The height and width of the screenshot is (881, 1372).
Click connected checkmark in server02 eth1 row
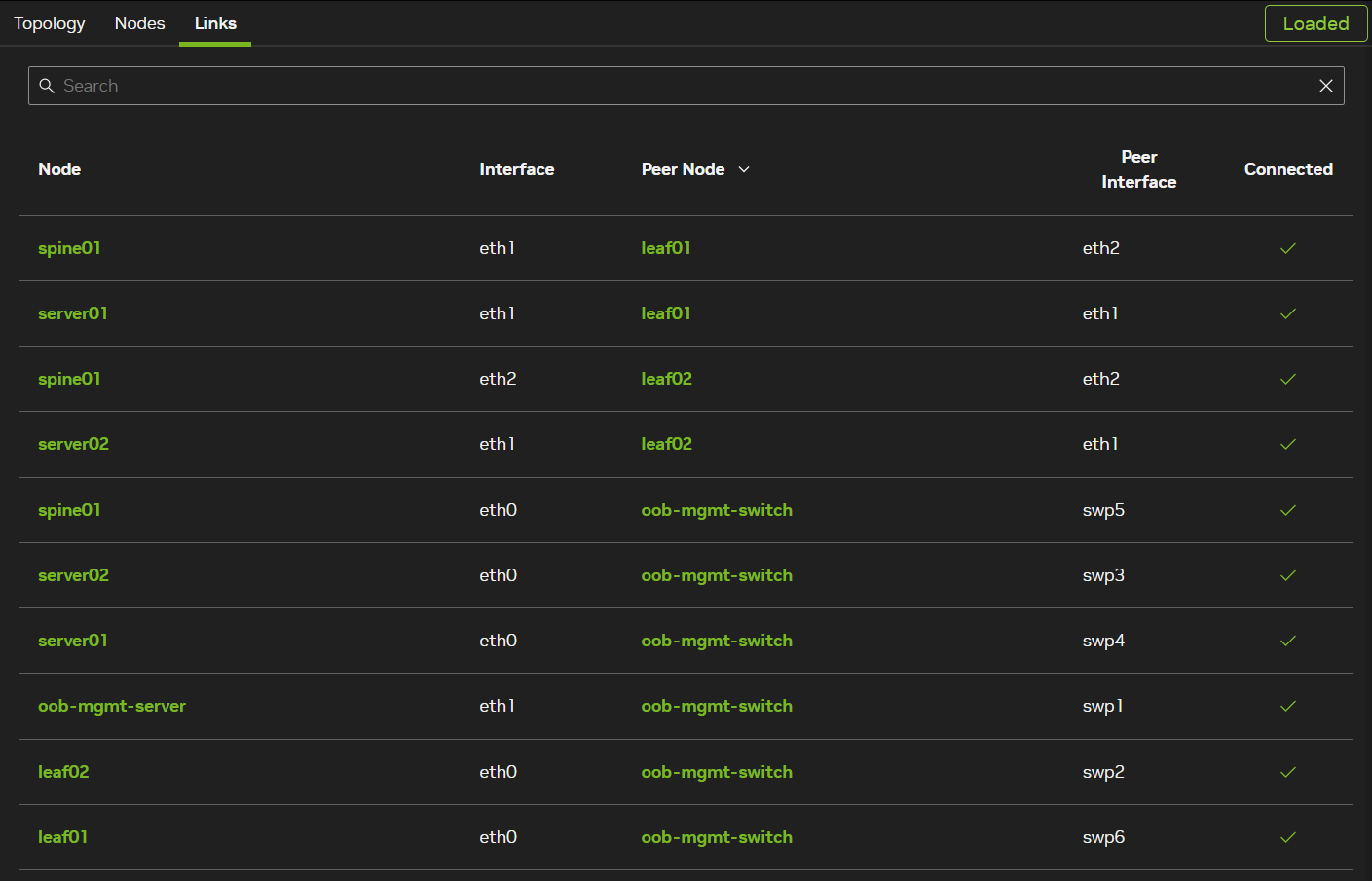[x=1287, y=444]
